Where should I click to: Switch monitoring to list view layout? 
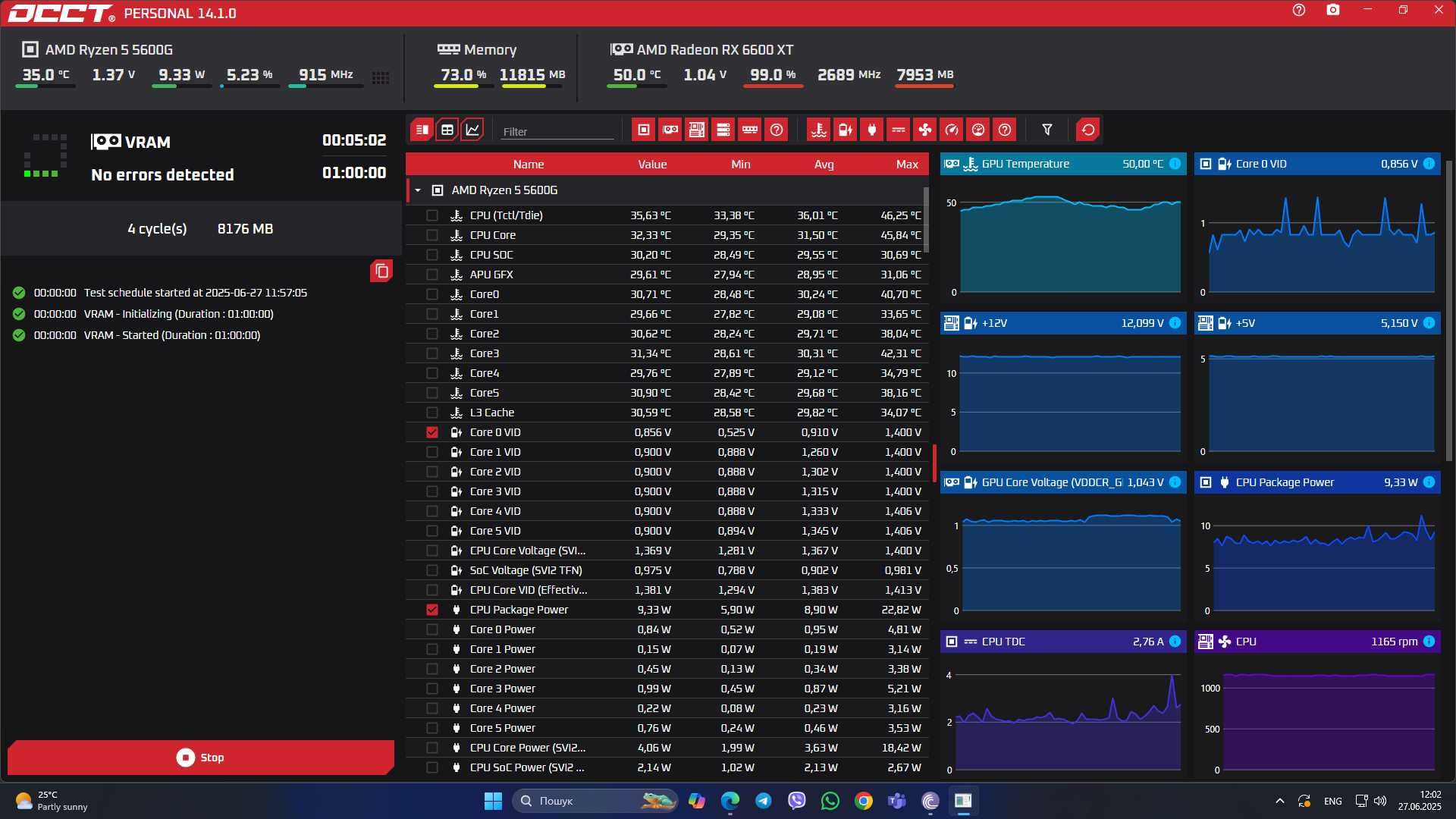pyautogui.click(x=422, y=130)
